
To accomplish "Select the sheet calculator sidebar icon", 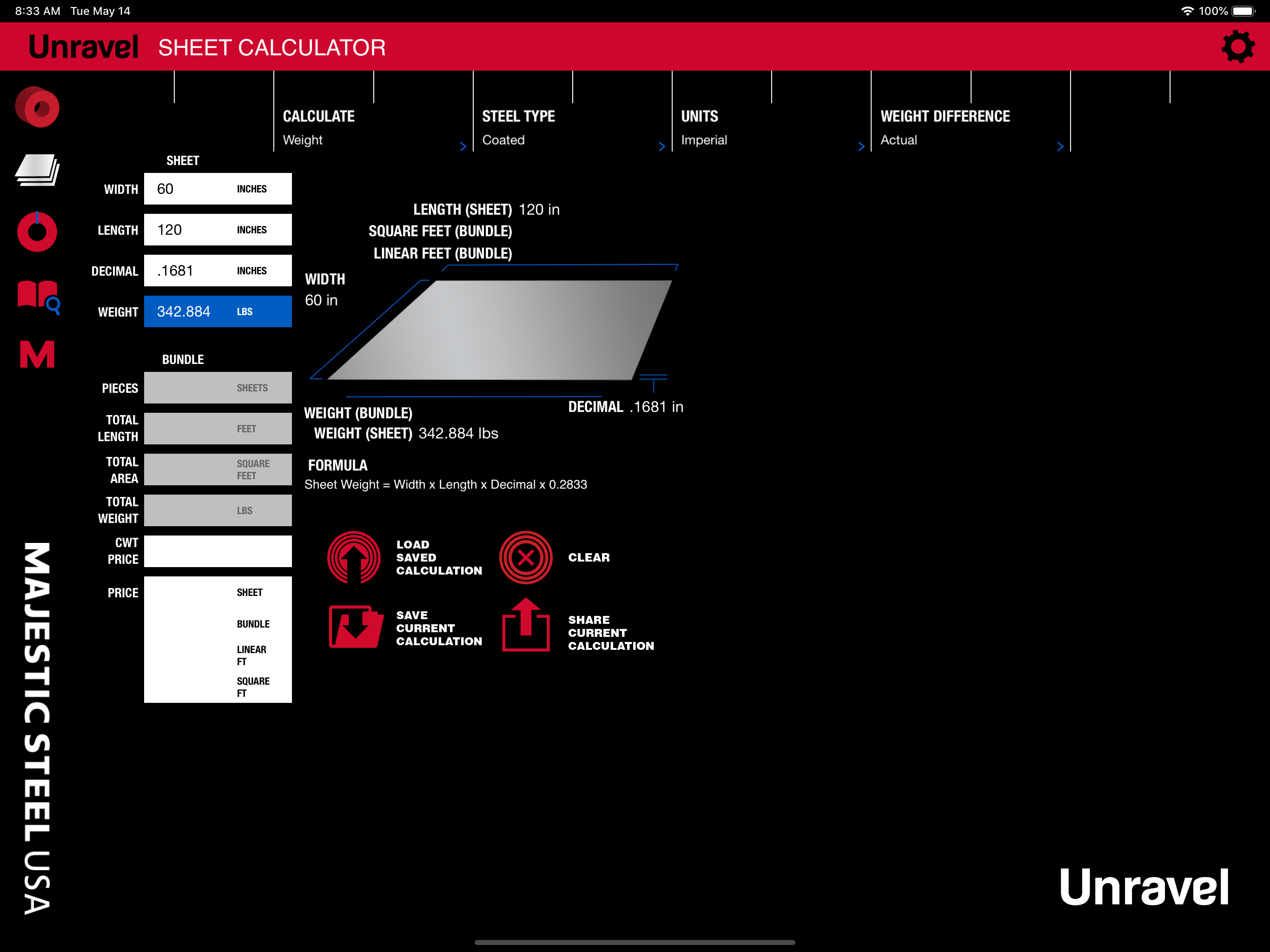I will 37,170.
